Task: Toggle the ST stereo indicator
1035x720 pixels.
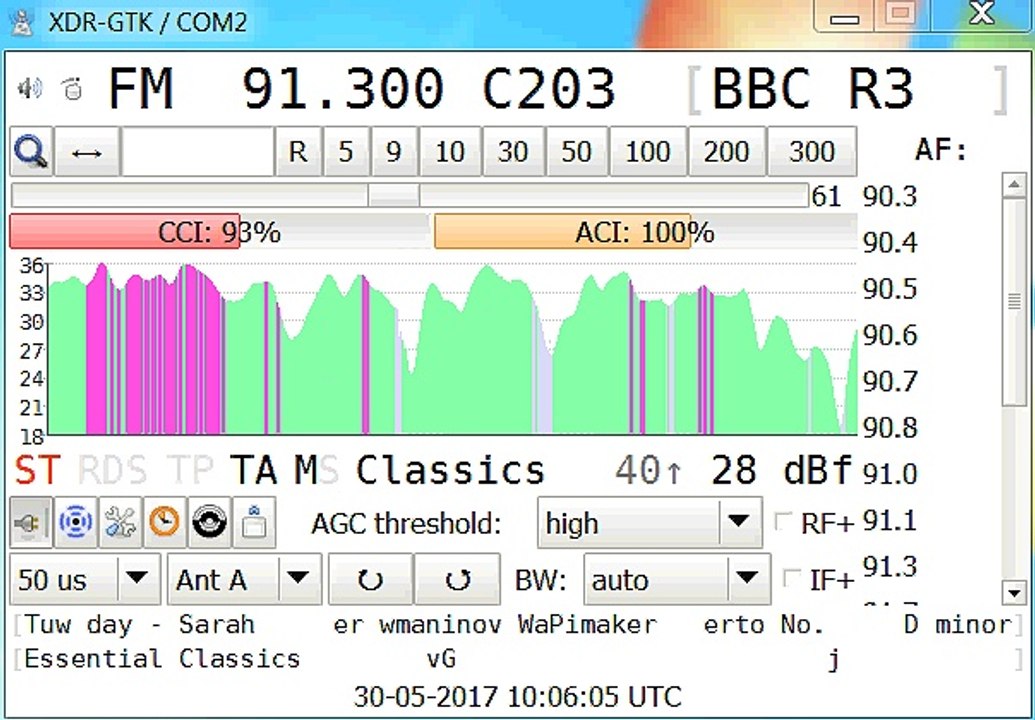Action: [38, 471]
